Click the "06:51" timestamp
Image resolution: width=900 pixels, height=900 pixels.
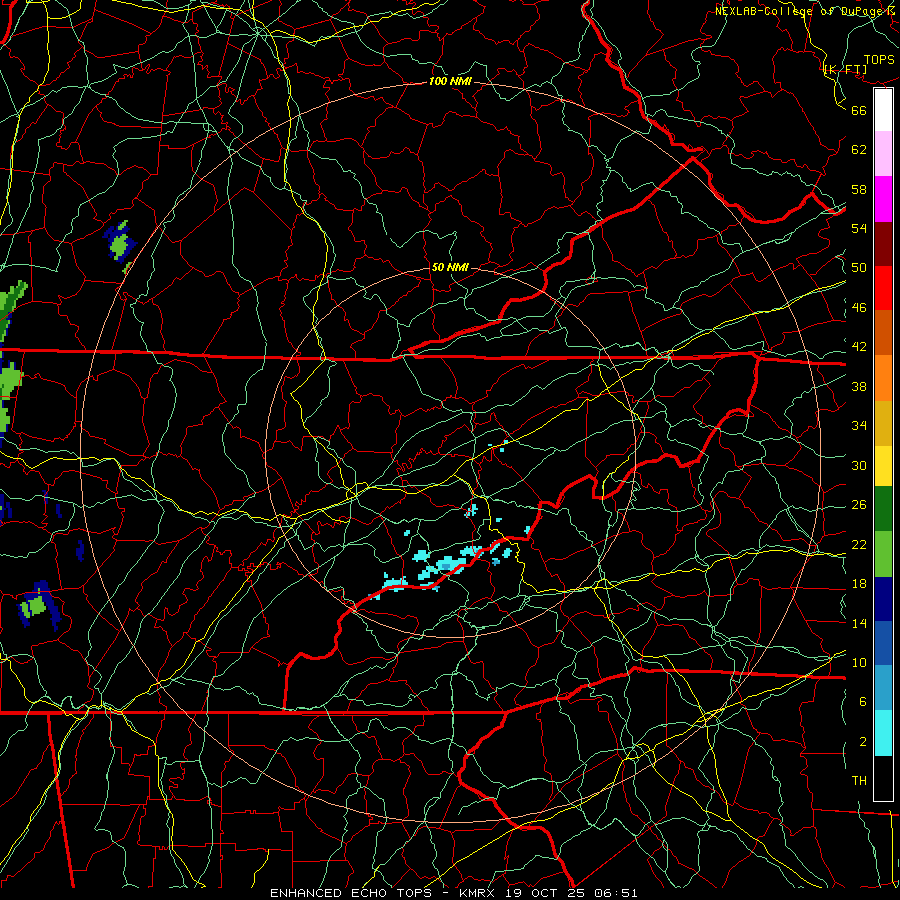coord(616,893)
